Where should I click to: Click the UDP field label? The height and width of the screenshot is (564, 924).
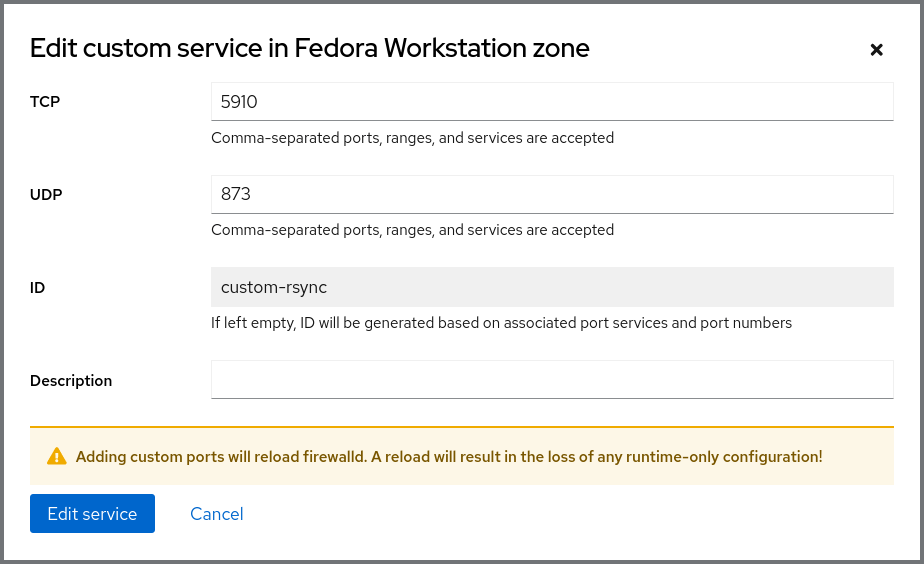click(x=46, y=195)
